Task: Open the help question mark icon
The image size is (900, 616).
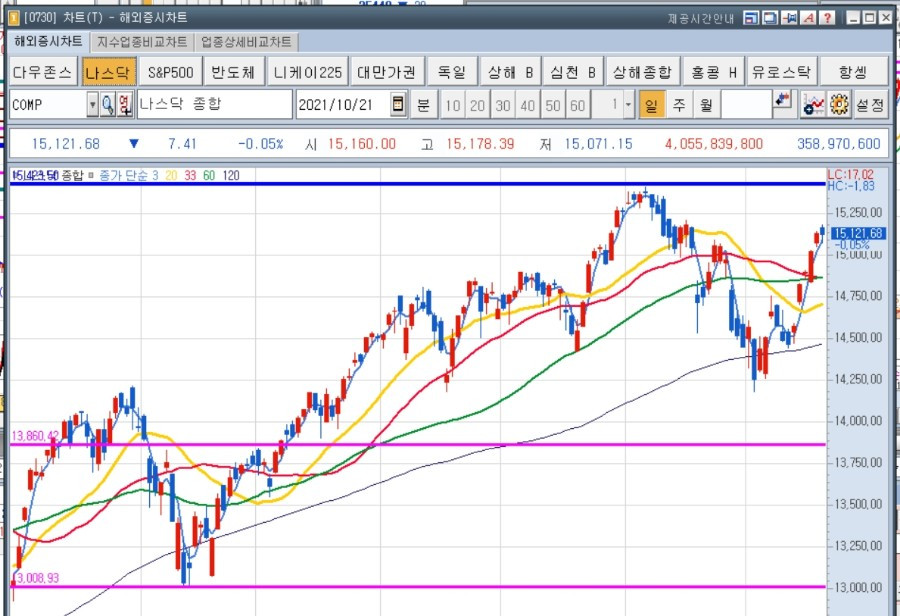Action: tap(828, 18)
